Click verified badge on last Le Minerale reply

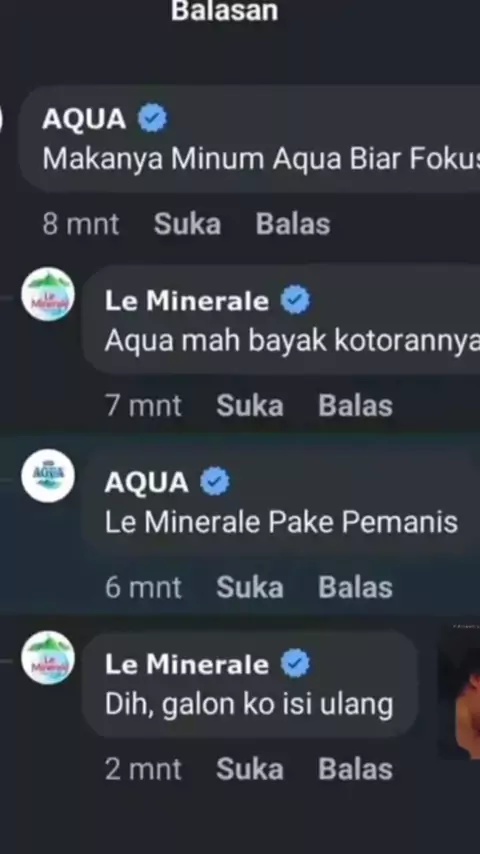pos(295,664)
